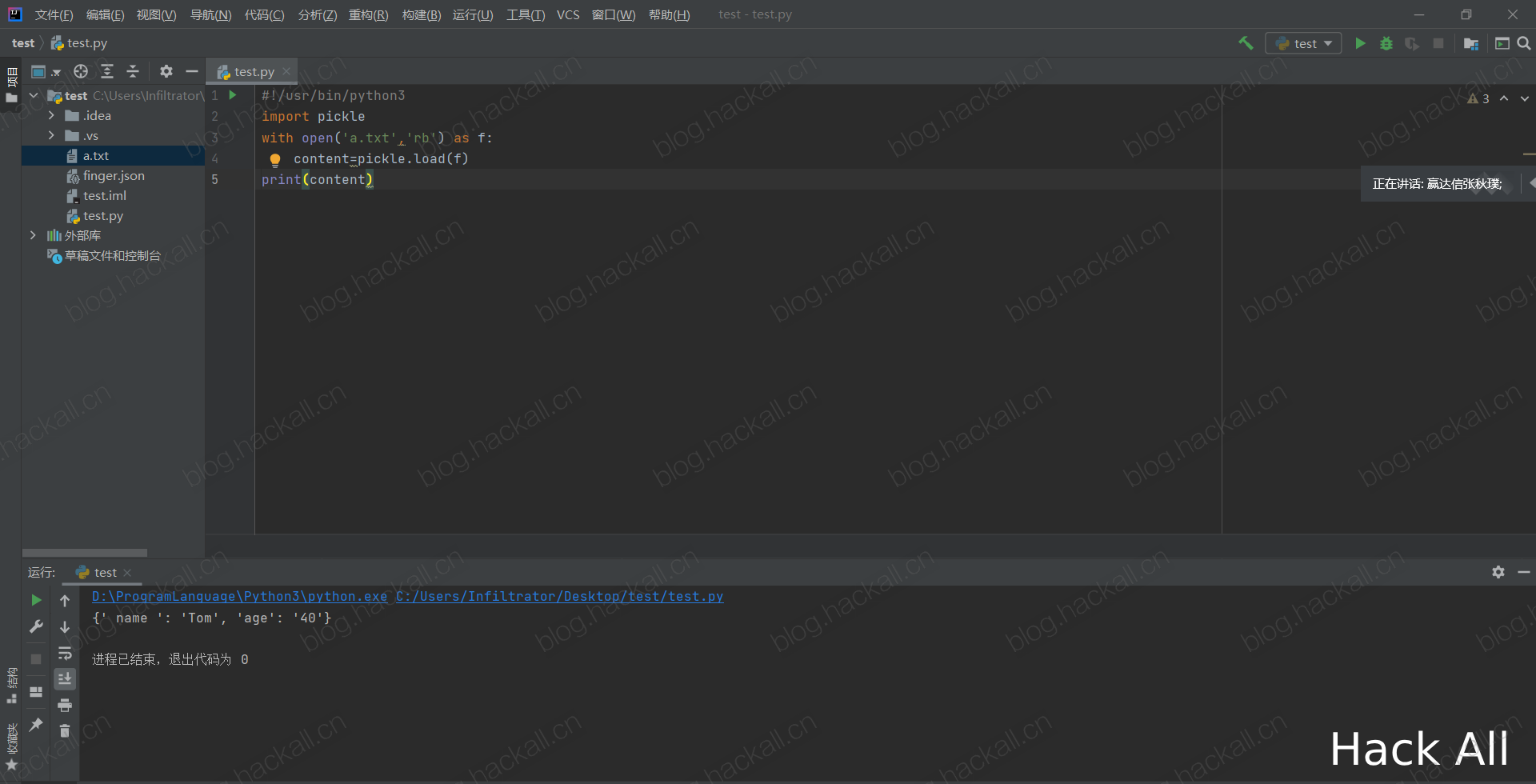Hide the project panel with minus icon

192,71
